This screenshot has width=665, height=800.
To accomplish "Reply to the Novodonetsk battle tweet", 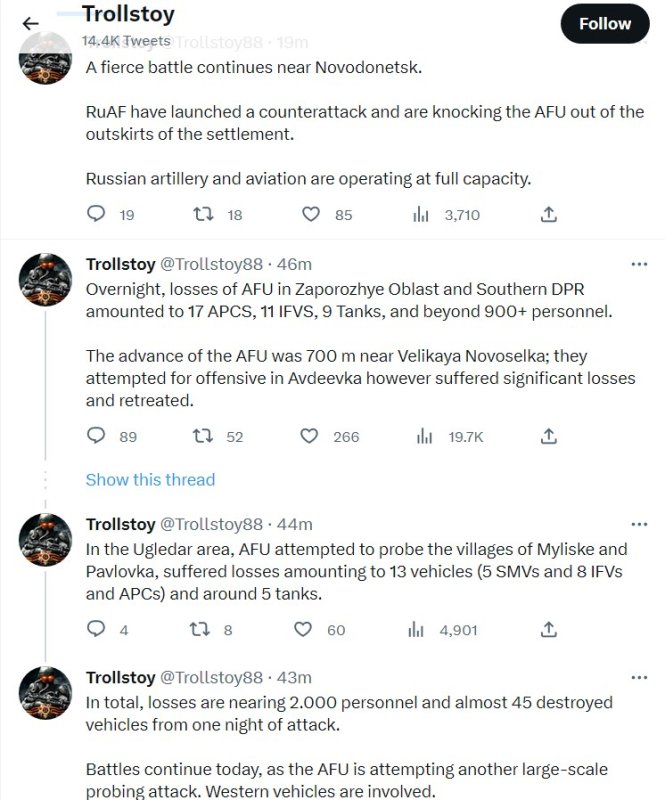I will tap(97, 214).
